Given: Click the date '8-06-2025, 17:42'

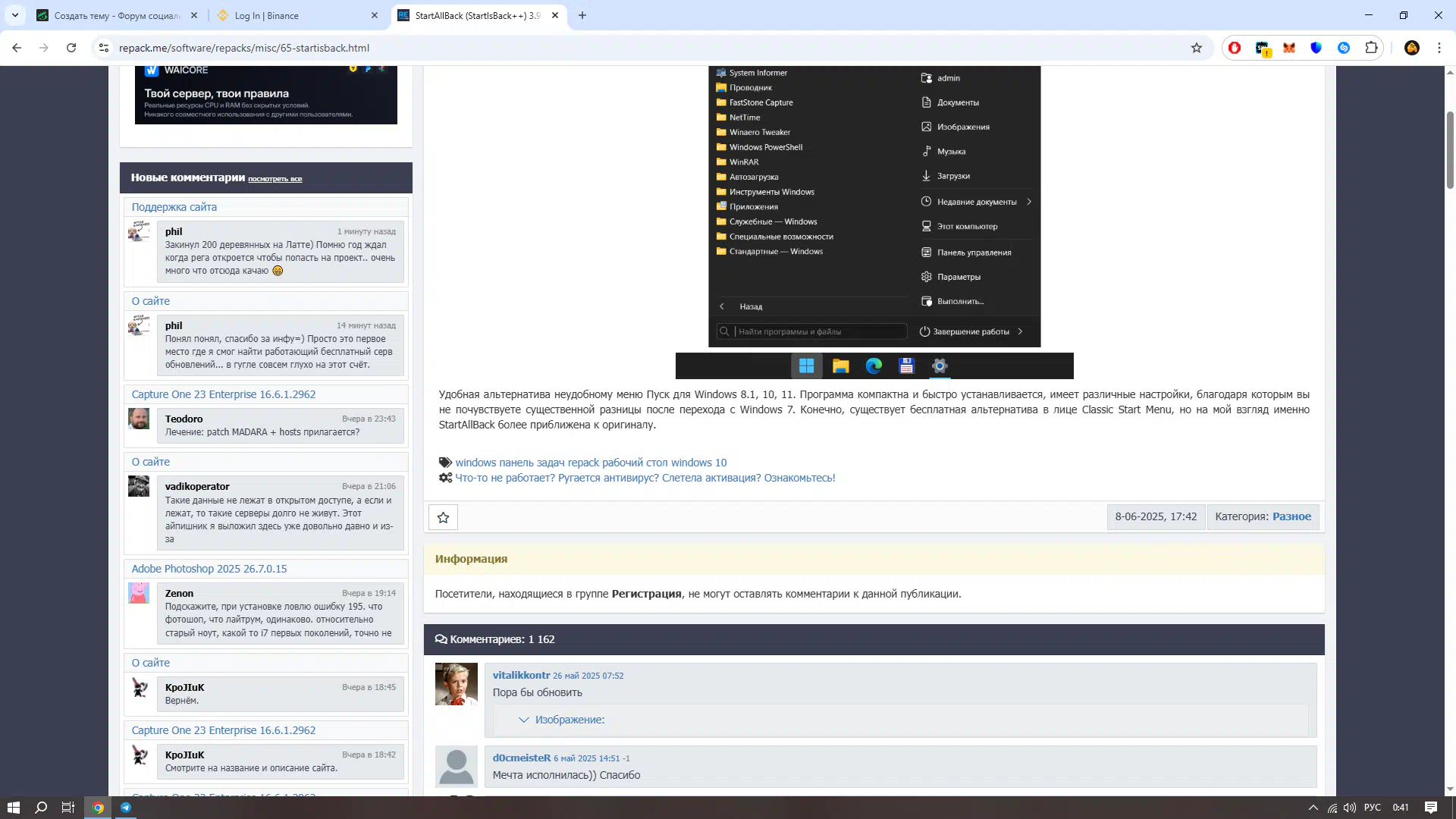Looking at the screenshot, I should pyautogui.click(x=1156, y=516).
